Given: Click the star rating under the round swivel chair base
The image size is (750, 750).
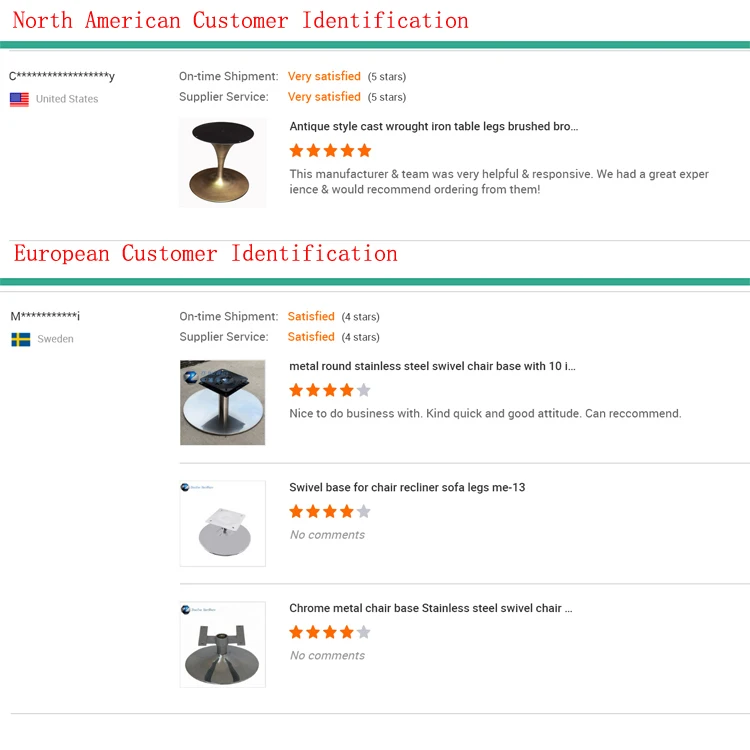Looking at the screenshot, I should [330, 390].
